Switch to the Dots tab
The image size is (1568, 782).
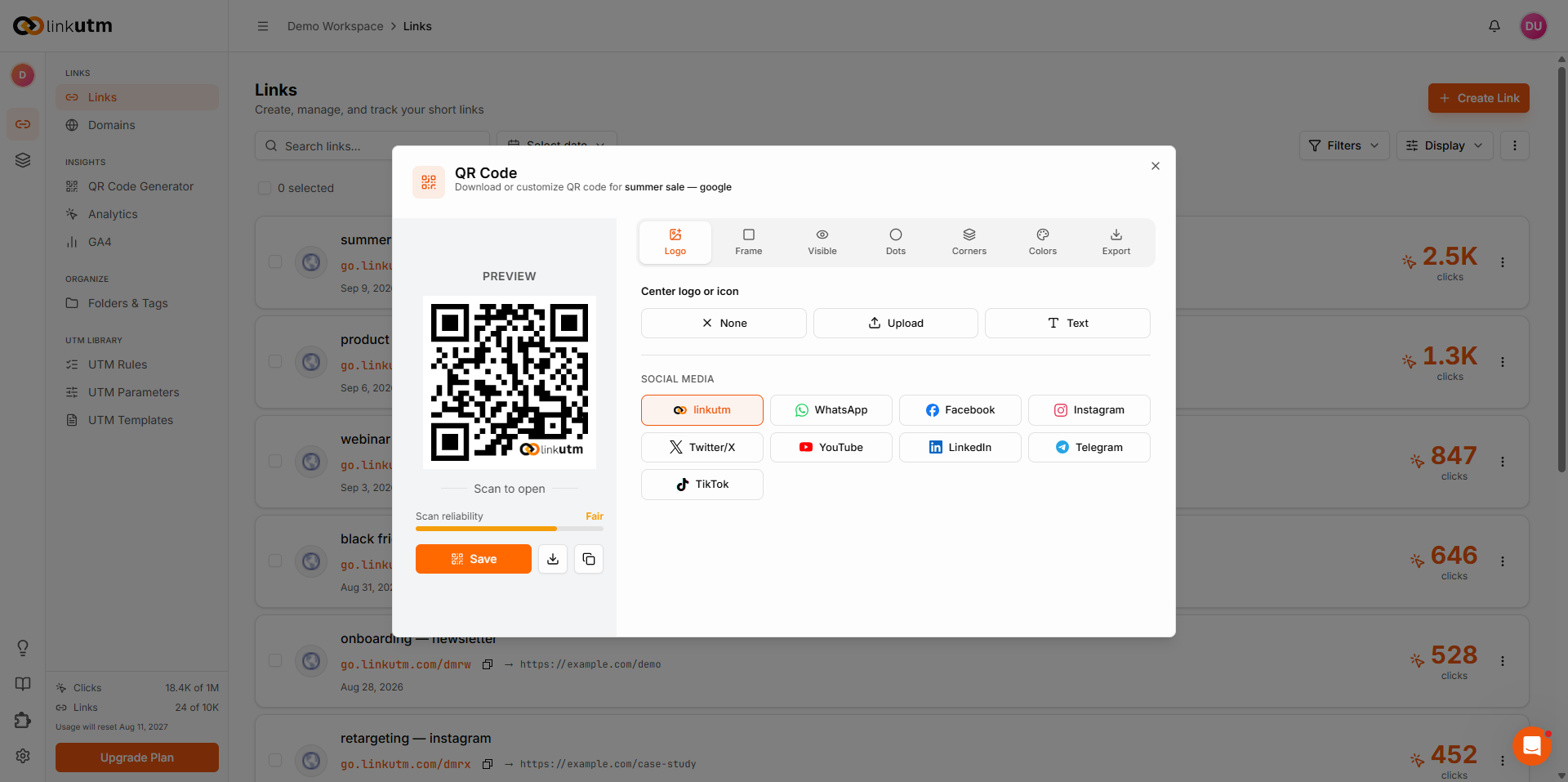point(896,243)
